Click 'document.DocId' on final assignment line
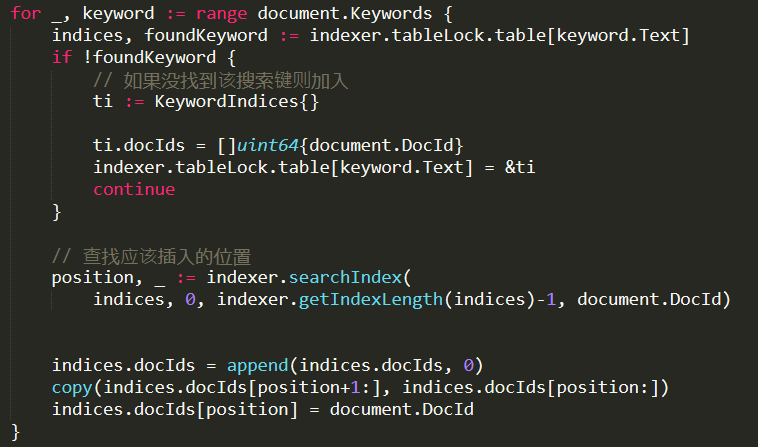This screenshot has width=758, height=447. click(x=402, y=410)
